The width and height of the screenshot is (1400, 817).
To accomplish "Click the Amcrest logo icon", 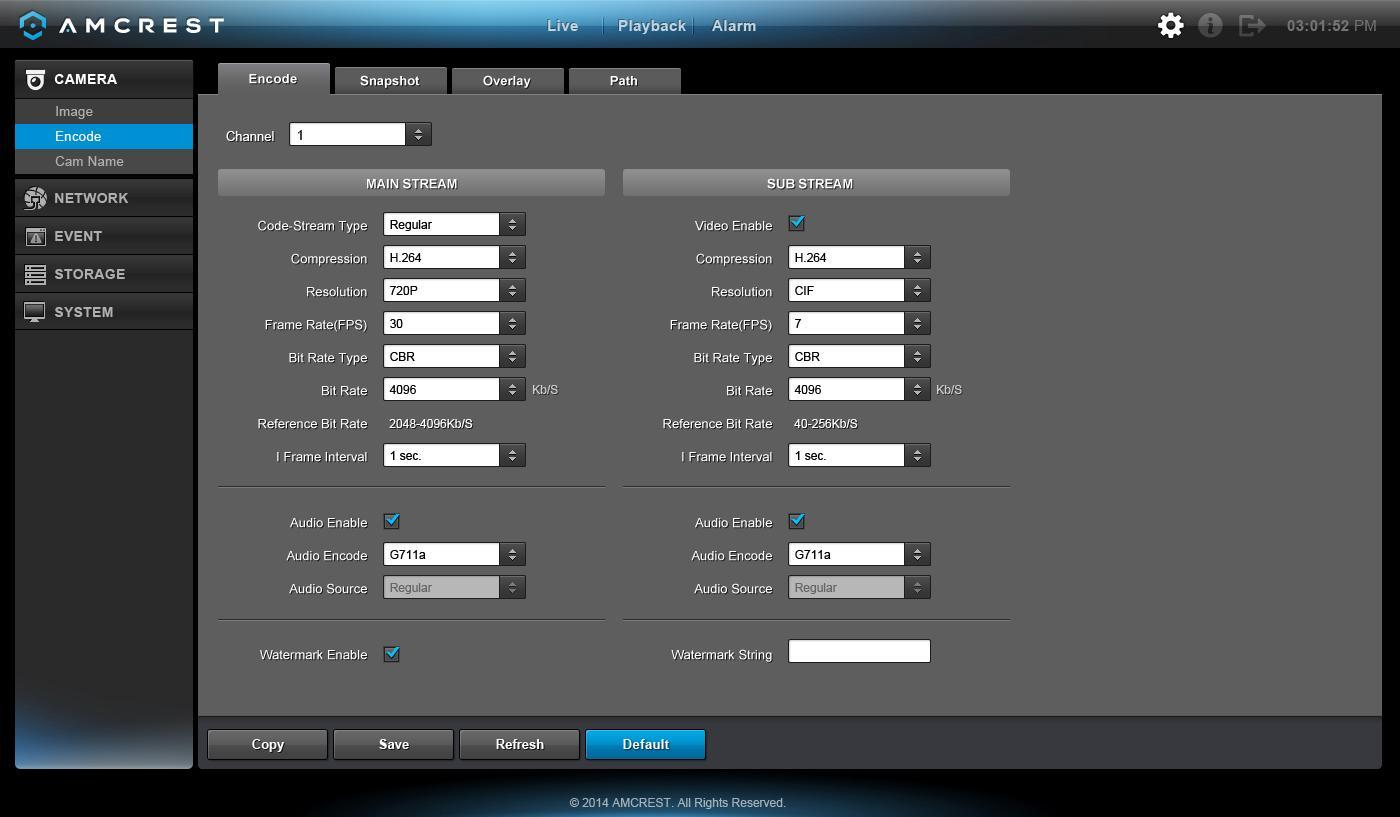I will point(33,26).
